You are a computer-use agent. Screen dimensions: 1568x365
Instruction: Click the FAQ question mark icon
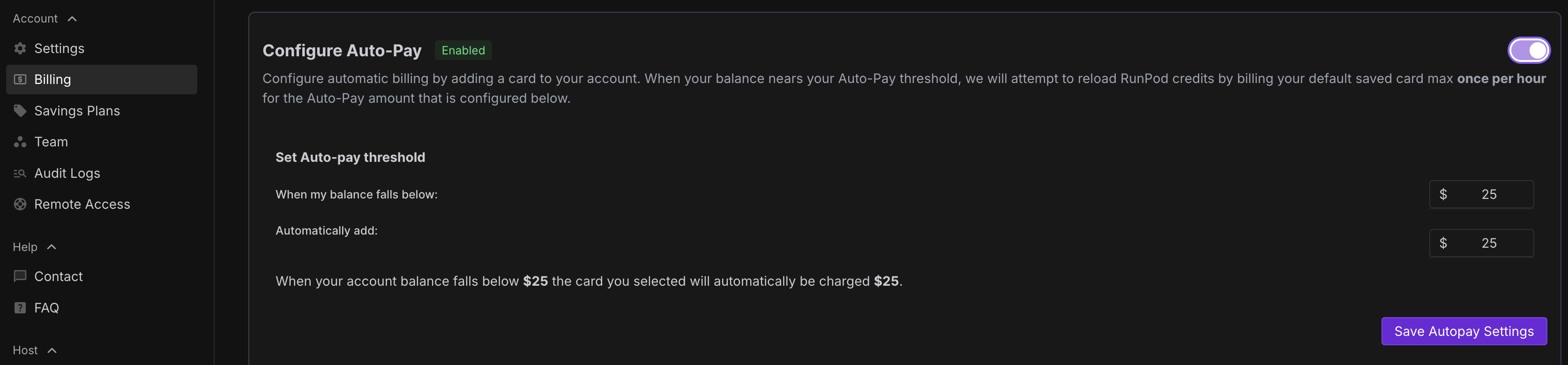(20, 308)
